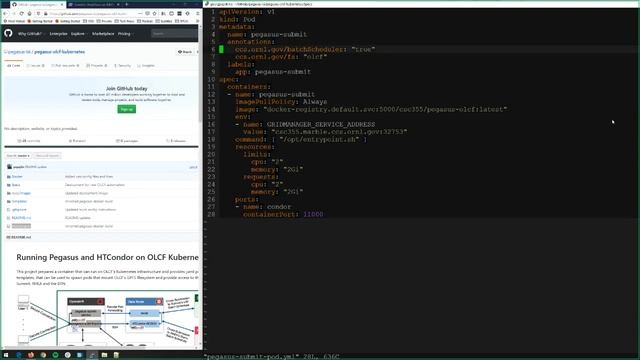
Task: Open the Enterprise link in GitHub header
Action: click(x=58, y=34)
